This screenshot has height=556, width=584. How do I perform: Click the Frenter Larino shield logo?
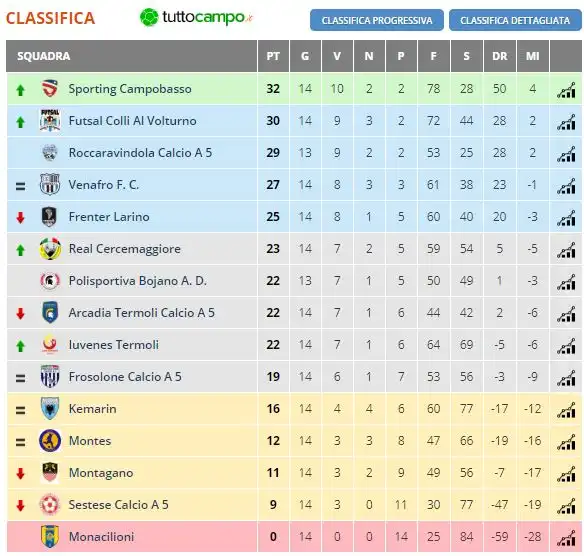pos(49,216)
